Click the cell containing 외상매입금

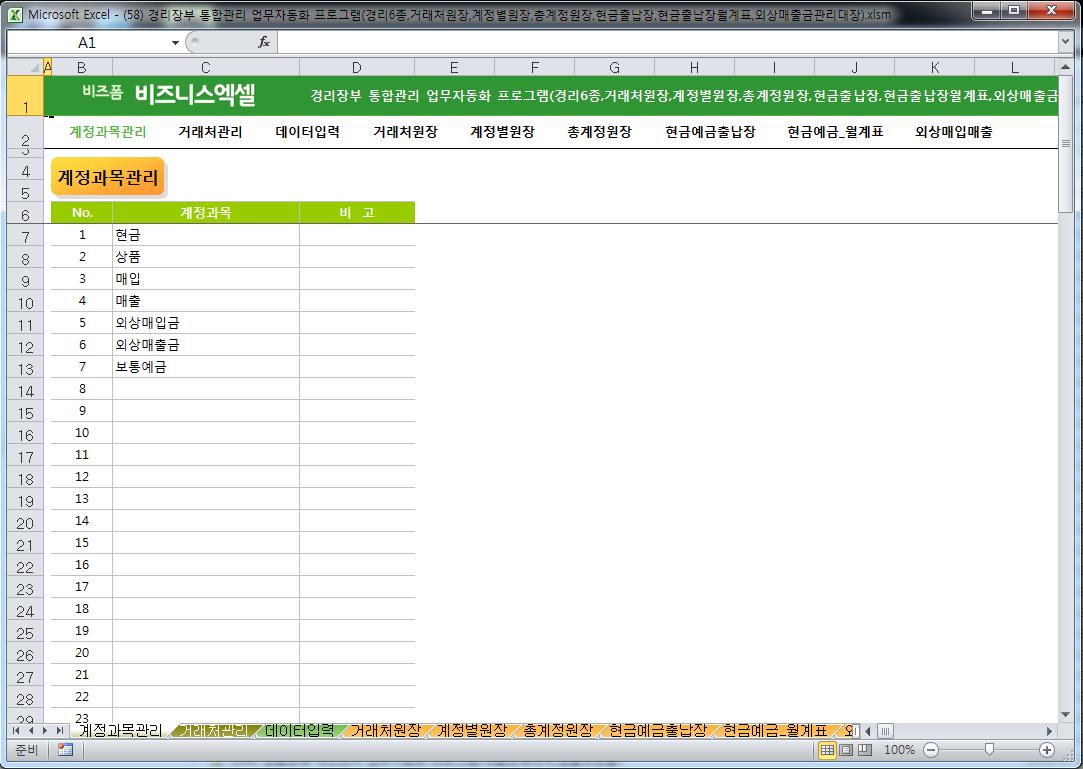(x=206, y=323)
